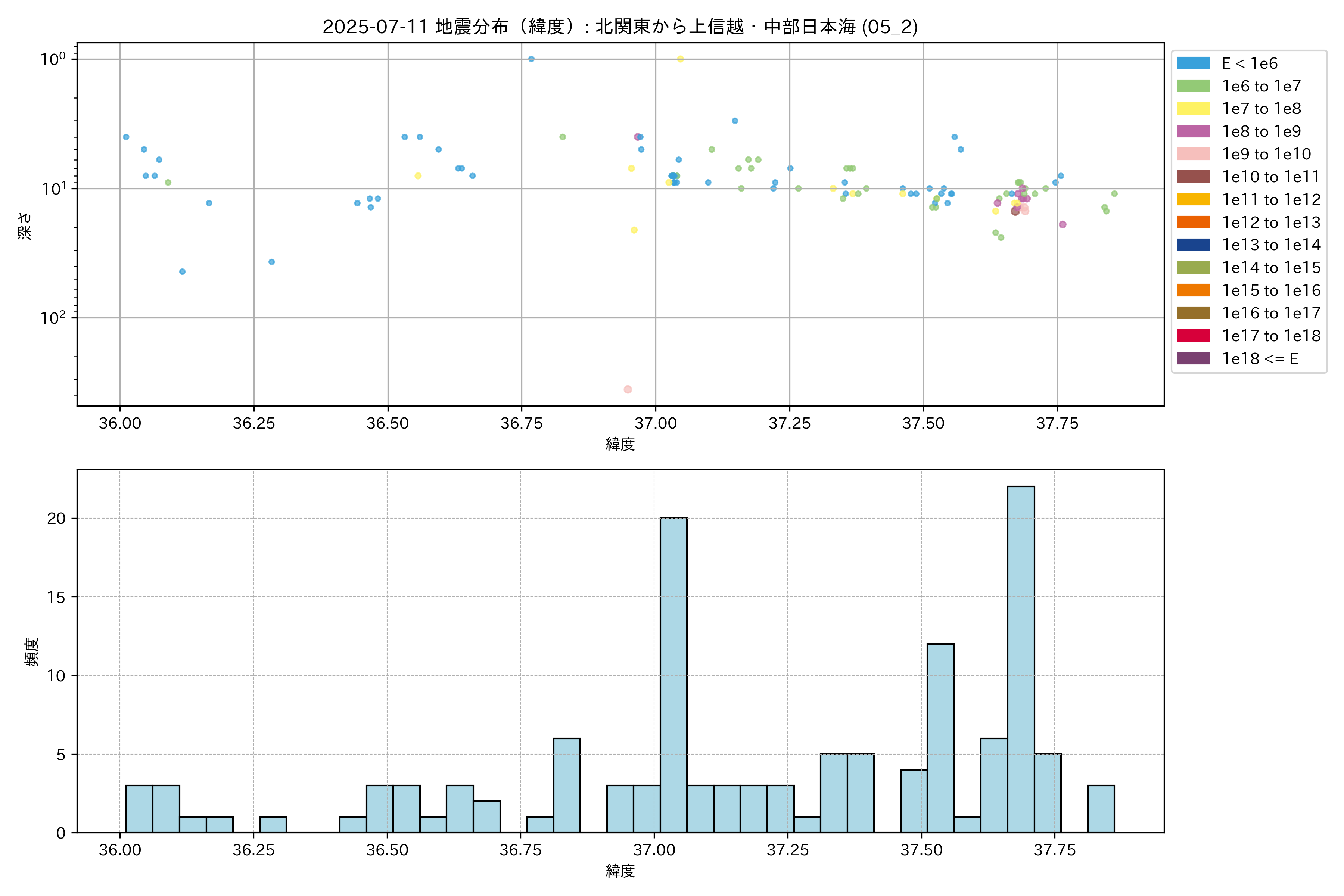Click the histogram bar reaching 12 near 37.50
This screenshot has height=896, width=1344.
tap(940, 738)
